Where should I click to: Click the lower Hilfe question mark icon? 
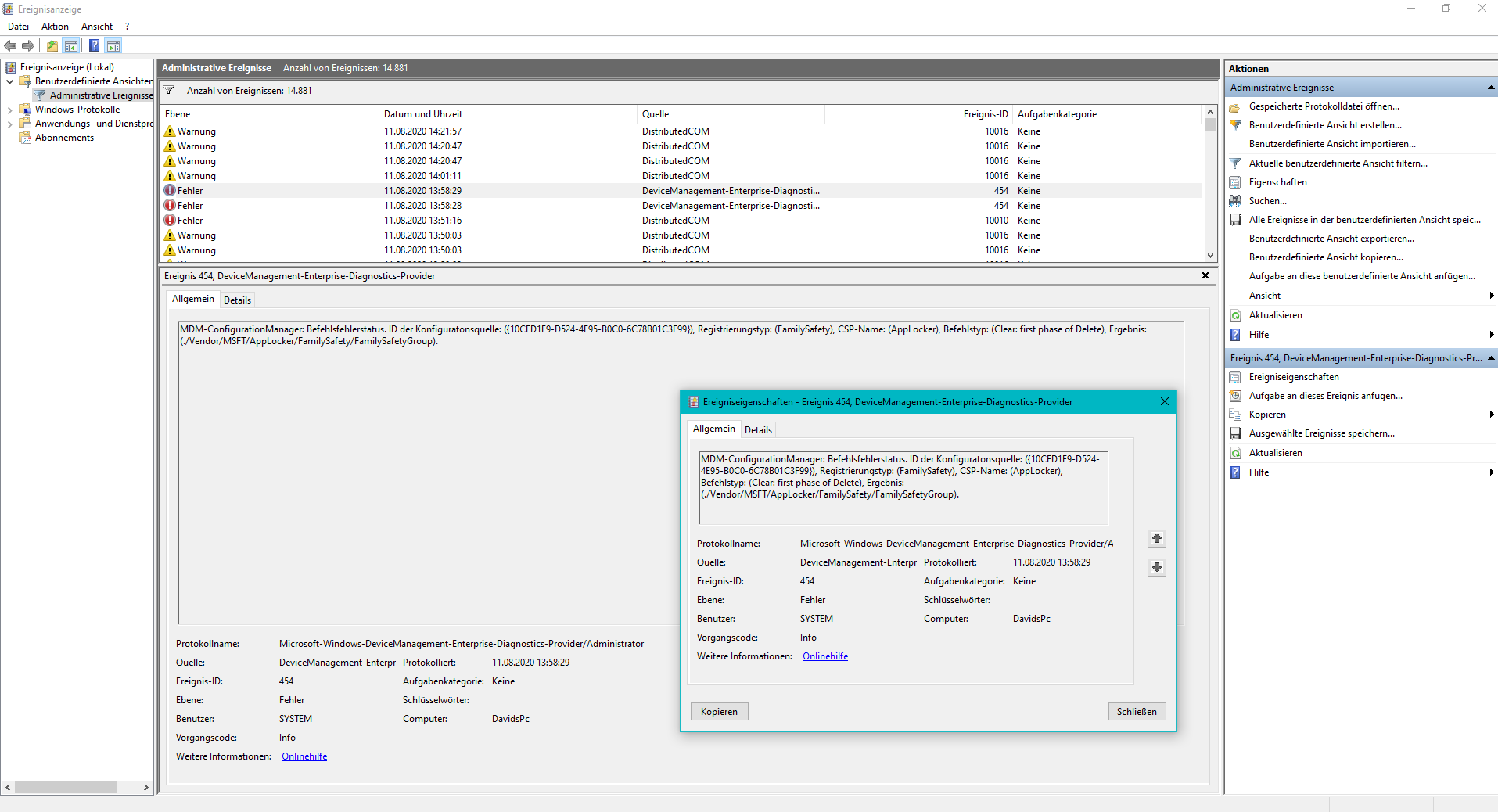pyautogui.click(x=1235, y=472)
